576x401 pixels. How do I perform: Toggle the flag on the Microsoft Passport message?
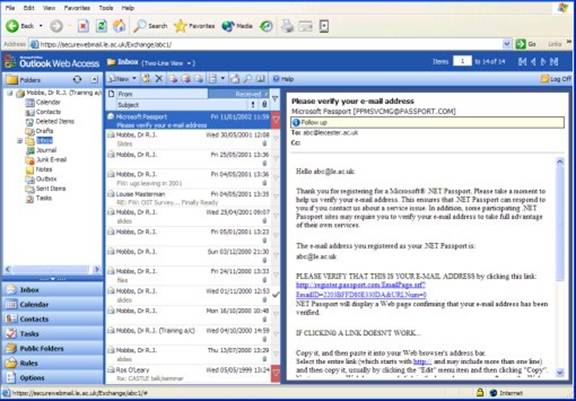coord(276,120)
